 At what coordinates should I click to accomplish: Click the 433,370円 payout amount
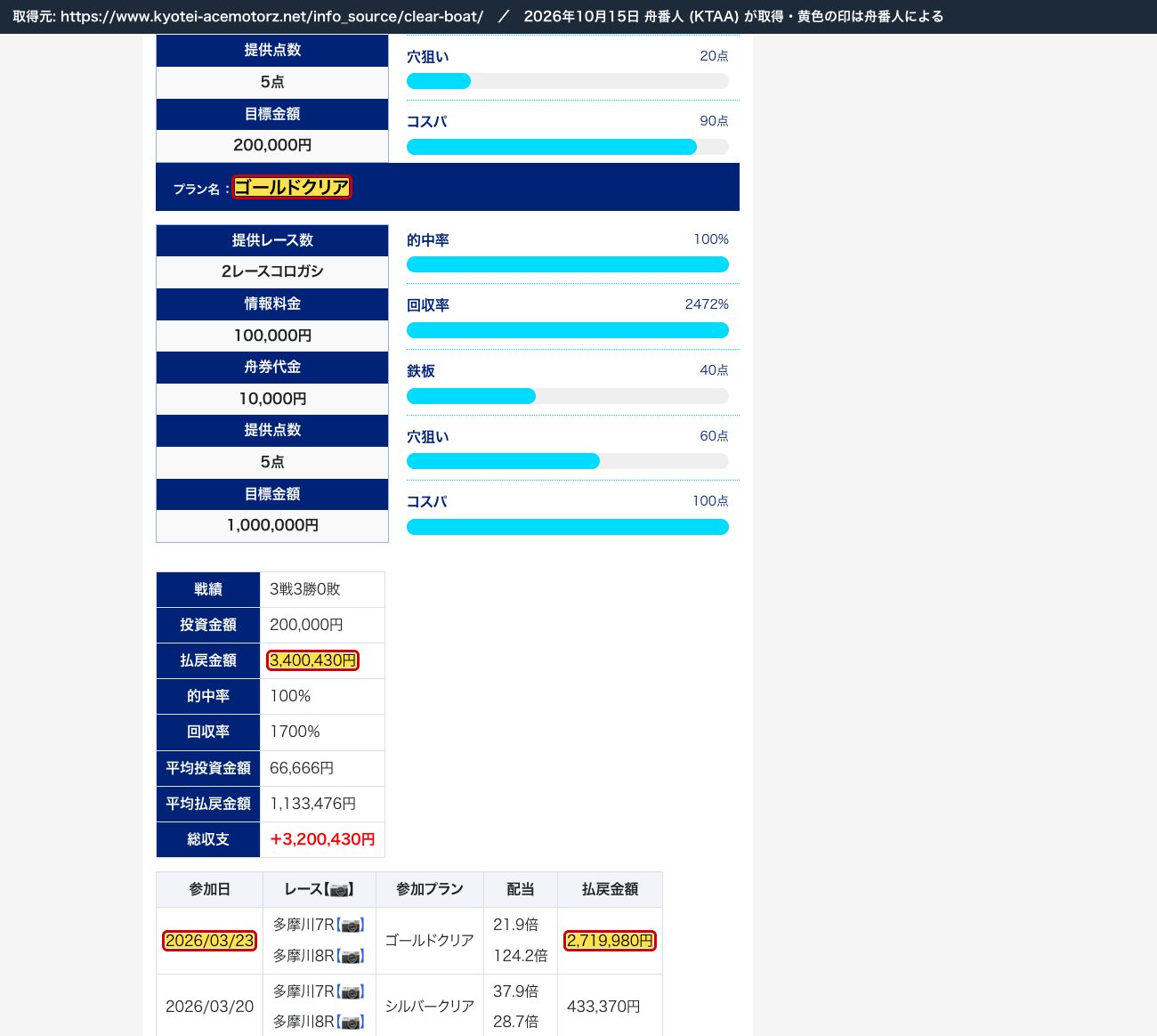pos(603,1007)
